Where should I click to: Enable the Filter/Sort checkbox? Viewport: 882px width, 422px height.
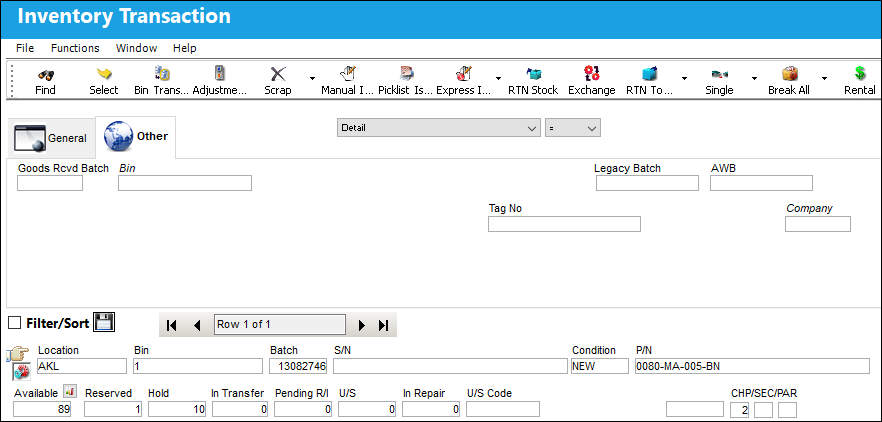15,323
